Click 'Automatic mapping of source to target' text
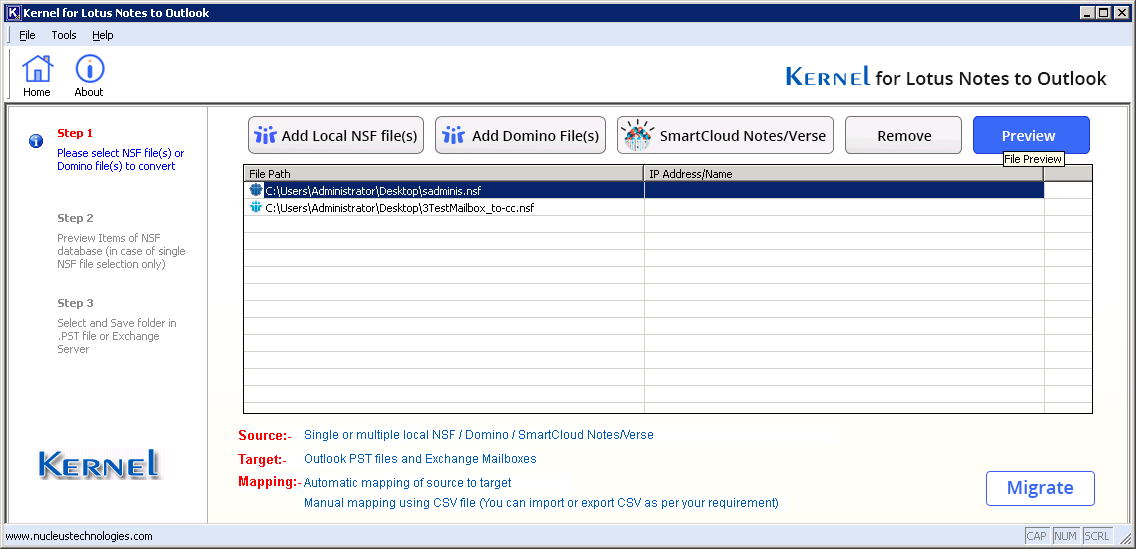1136x549 pixels. coord(408,482)
